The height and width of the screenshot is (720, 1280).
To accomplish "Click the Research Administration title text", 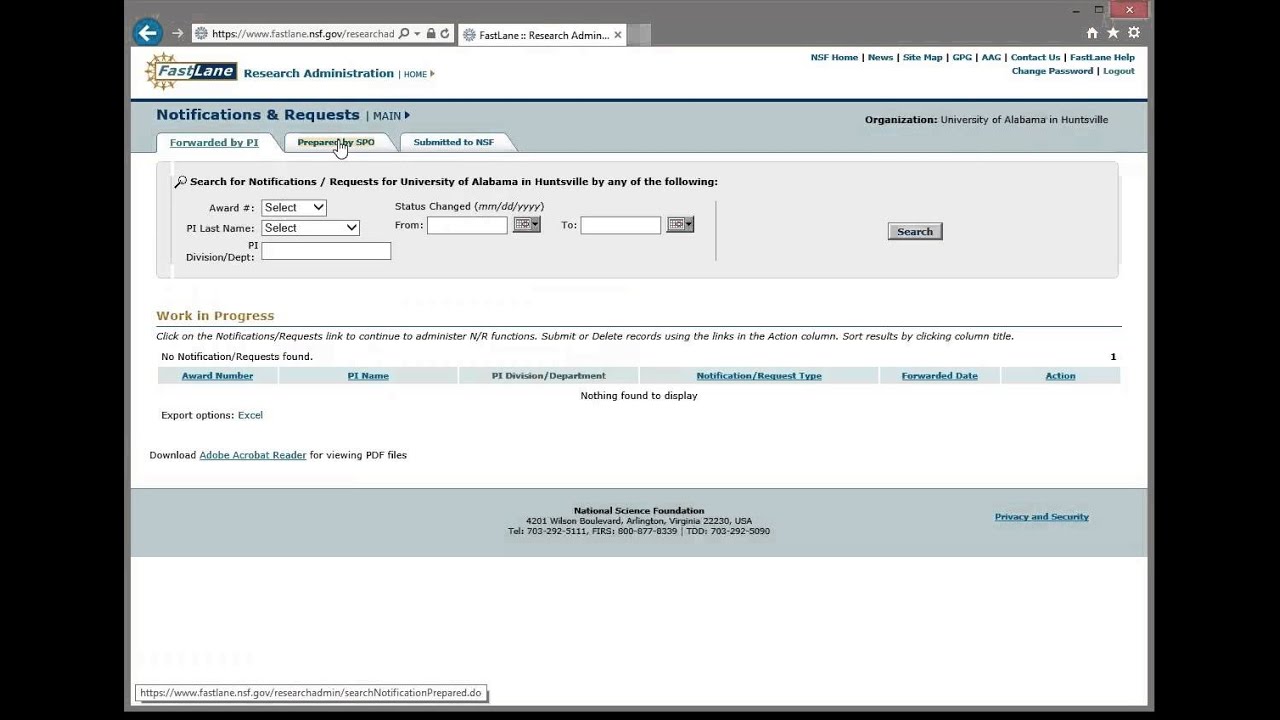I will tap(319, 73).
